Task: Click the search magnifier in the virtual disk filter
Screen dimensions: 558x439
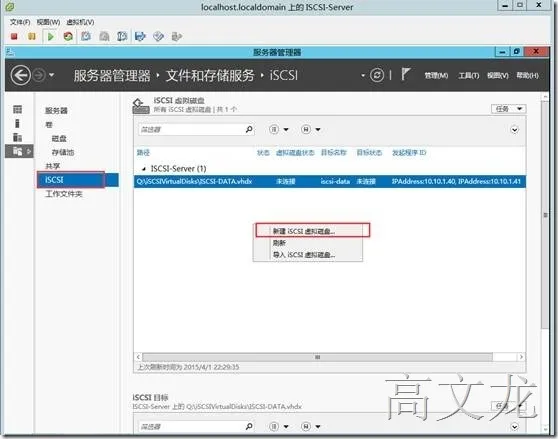Action: point(249,129)
